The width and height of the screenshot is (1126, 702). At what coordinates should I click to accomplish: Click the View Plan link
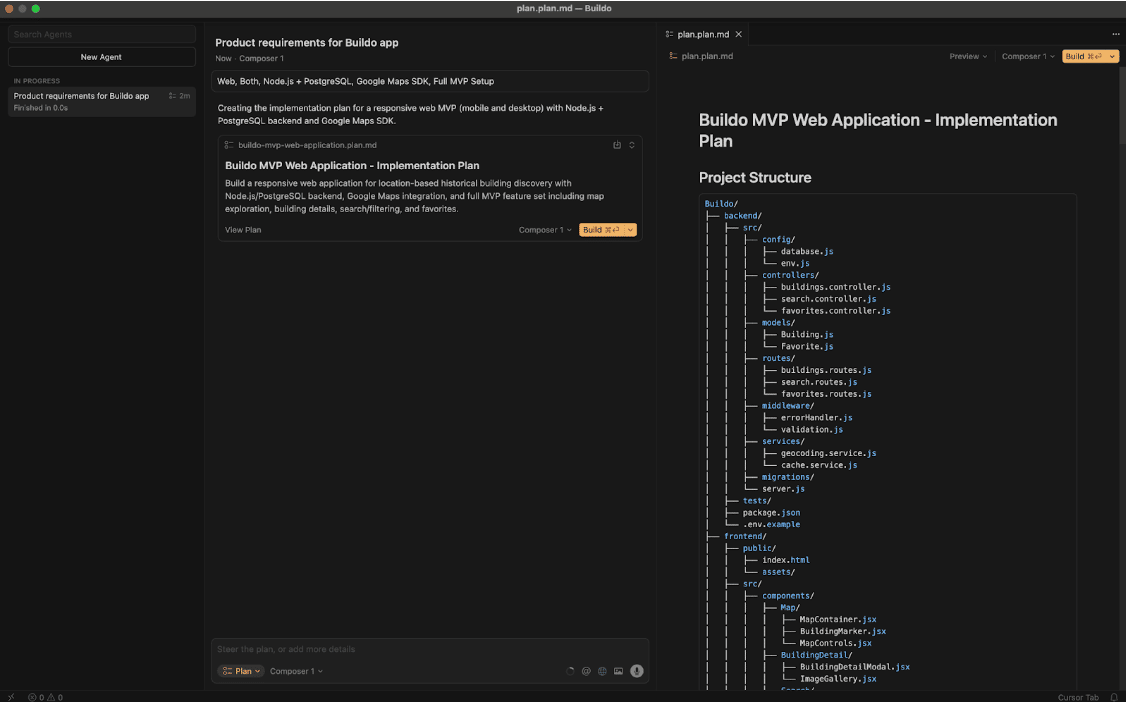tap(243, 230)
